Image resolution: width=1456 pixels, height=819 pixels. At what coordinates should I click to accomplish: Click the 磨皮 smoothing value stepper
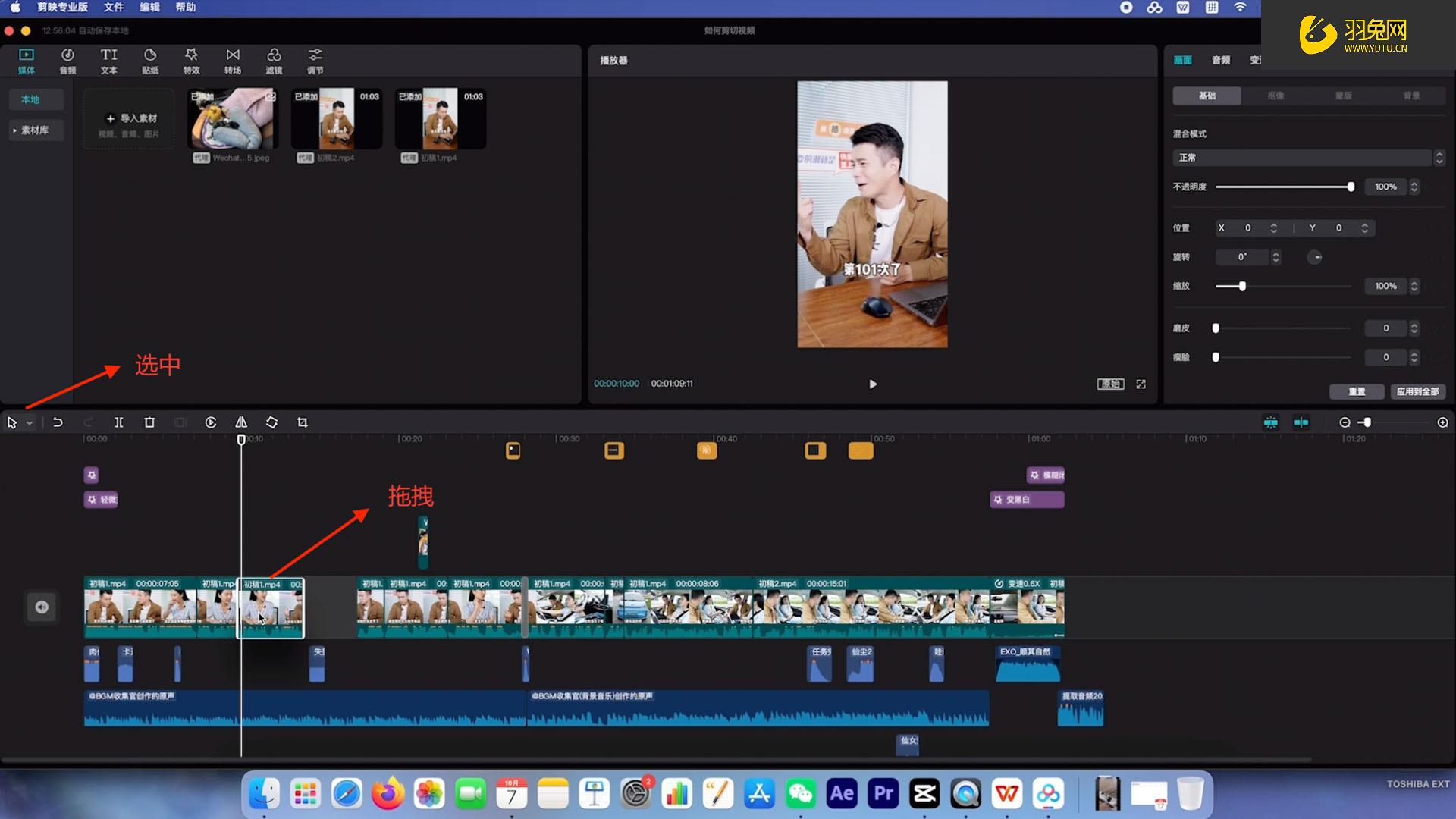pyautogui.click(x=1414, y=328)
